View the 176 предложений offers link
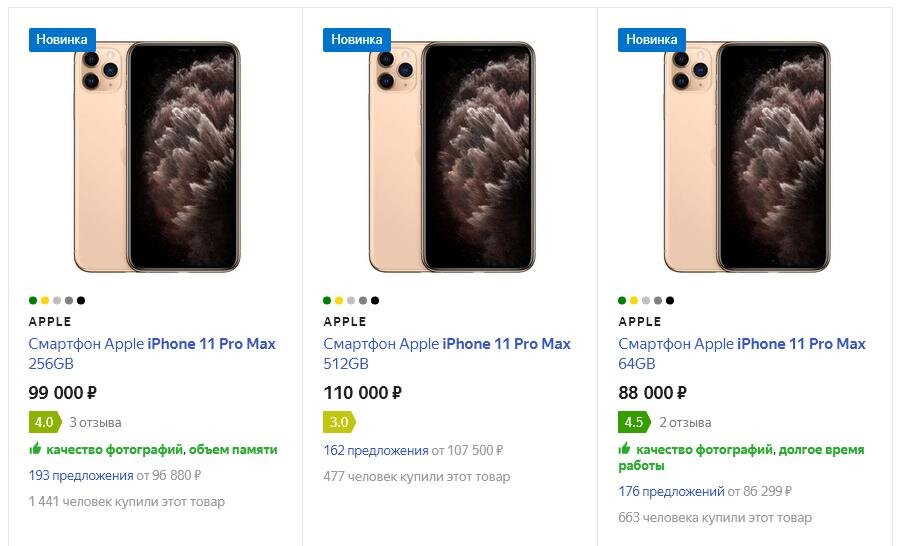The width and height of the screenshot is (900, 546). pyautogui.click(x=671, y=491)
